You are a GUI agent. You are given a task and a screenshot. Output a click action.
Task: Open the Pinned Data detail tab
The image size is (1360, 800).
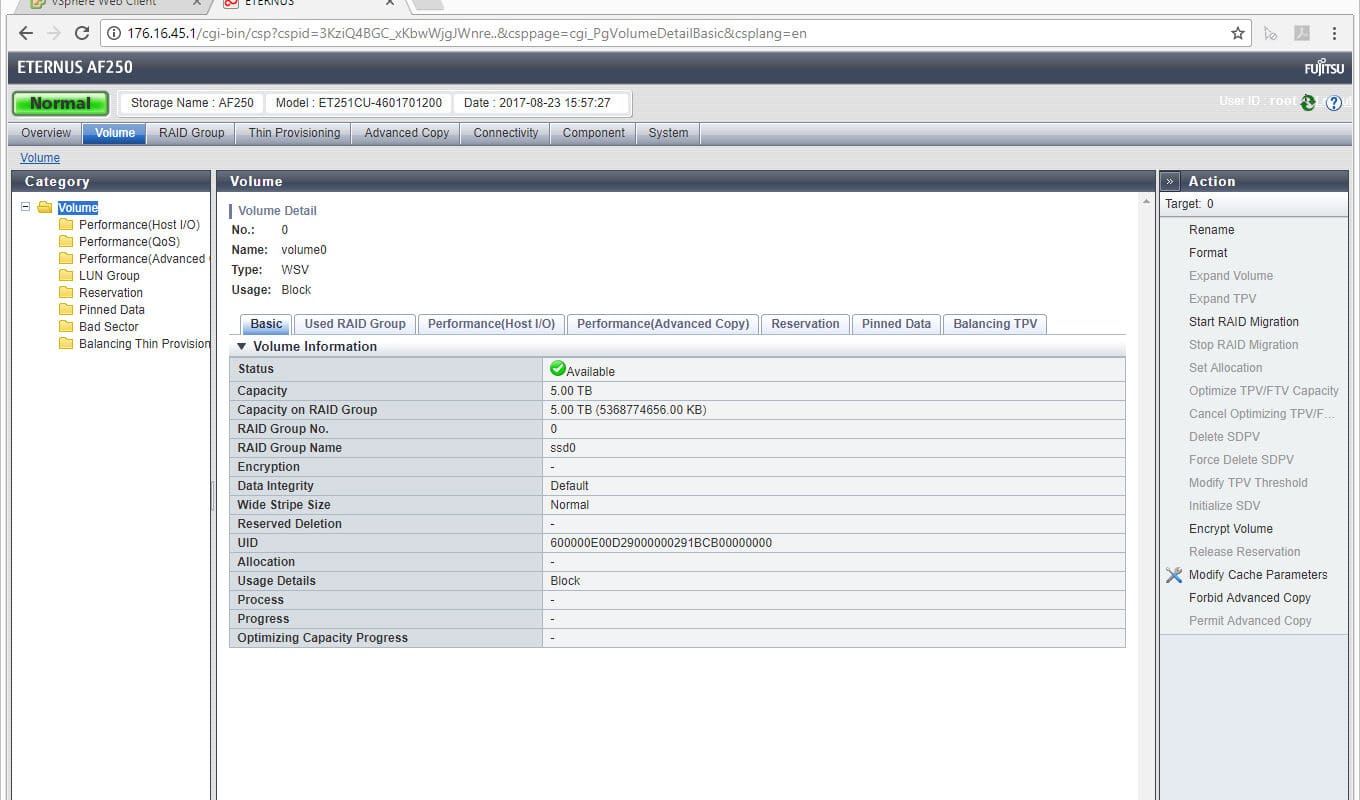[896, 324]
